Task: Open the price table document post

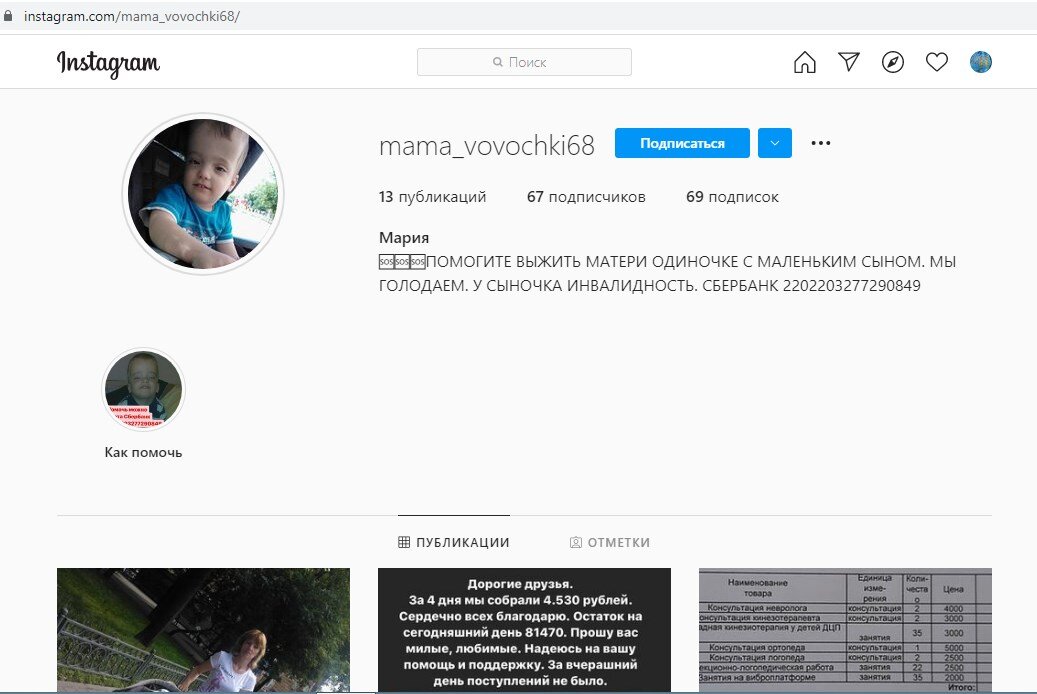Action: (845, 630)
